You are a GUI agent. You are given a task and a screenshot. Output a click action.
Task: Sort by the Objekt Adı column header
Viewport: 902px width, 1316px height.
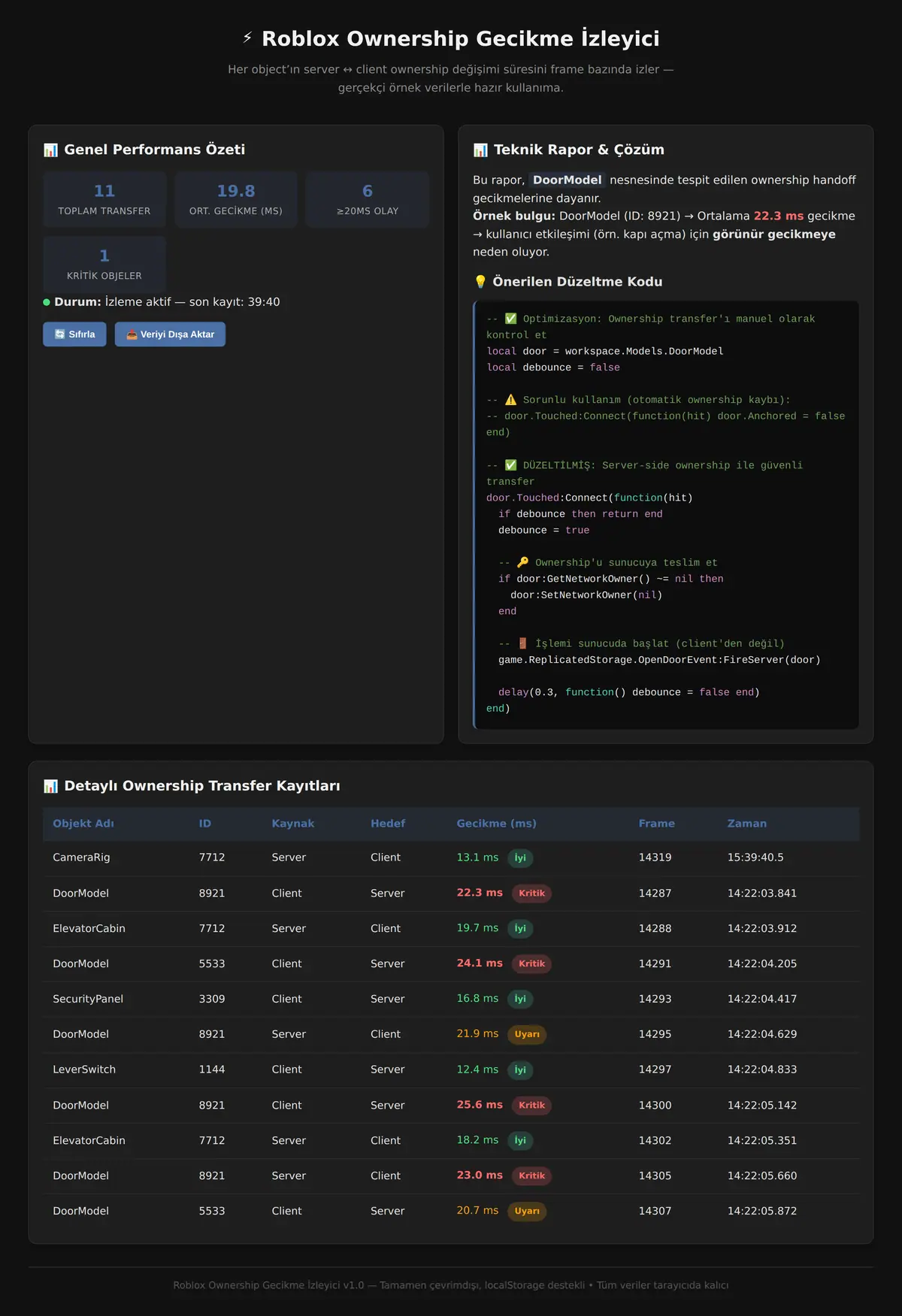(x=83, y=824)
